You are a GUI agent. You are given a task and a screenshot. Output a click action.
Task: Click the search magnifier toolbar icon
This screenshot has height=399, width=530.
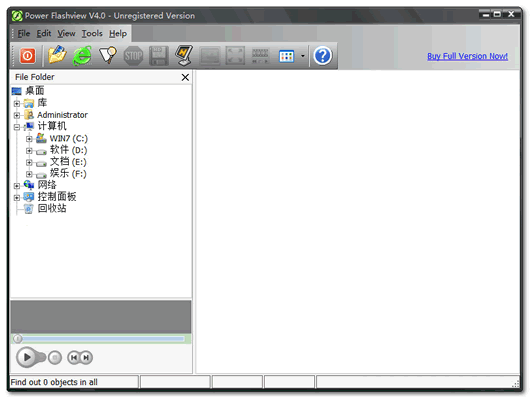point(108,55)
